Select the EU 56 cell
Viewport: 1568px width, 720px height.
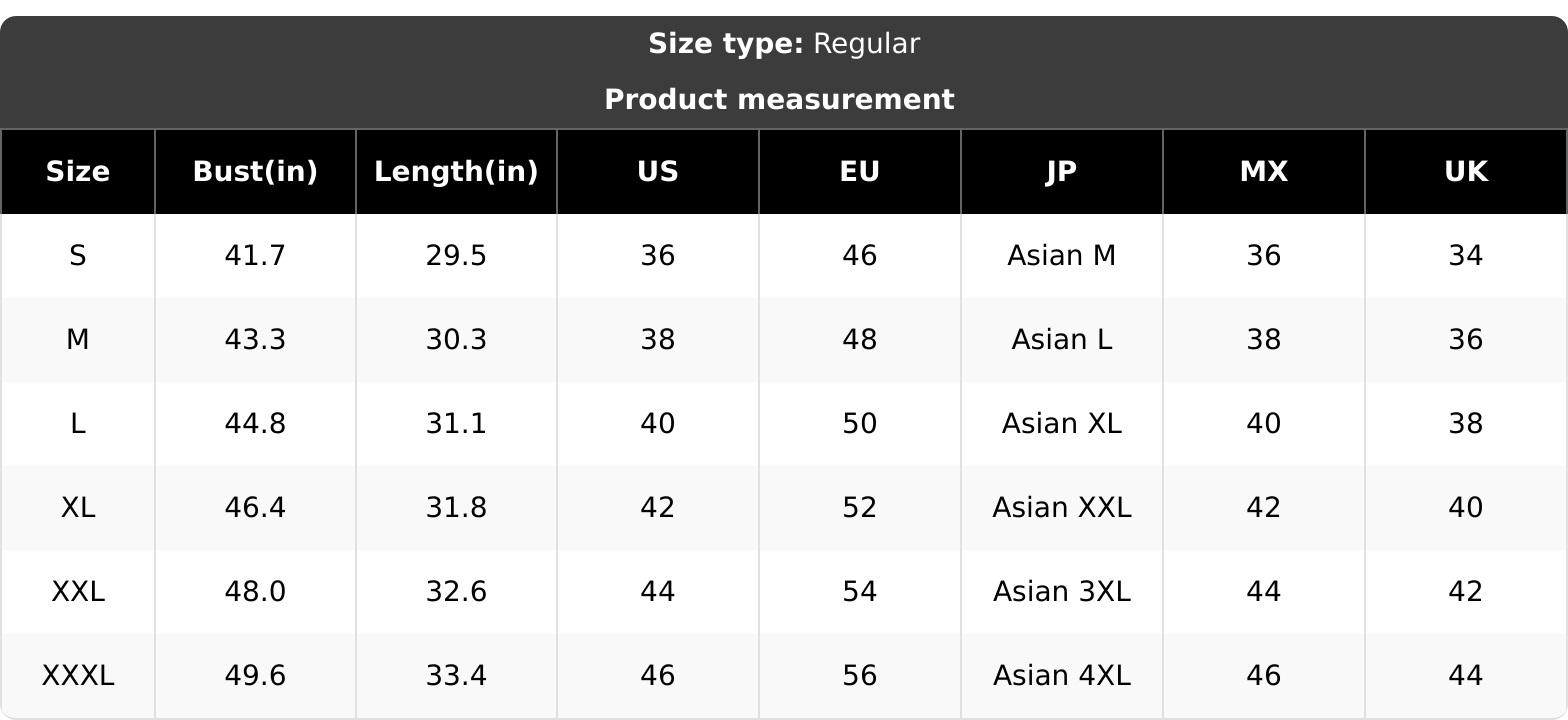click(x=860, y=676)
